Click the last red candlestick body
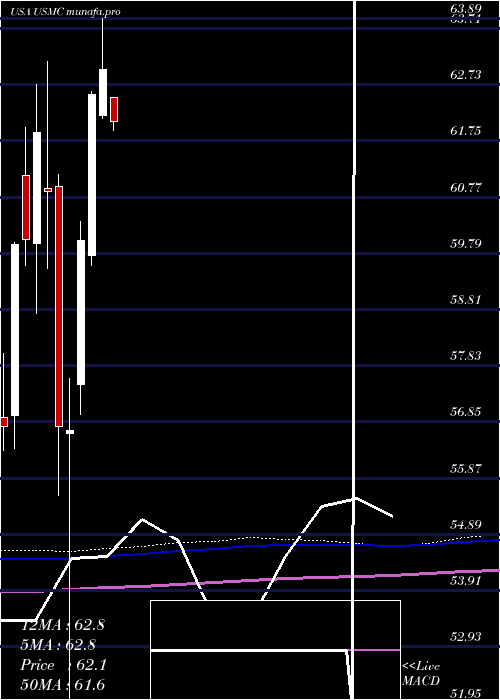Viewport: 500px width, 700px height. (x=114, y=109)
